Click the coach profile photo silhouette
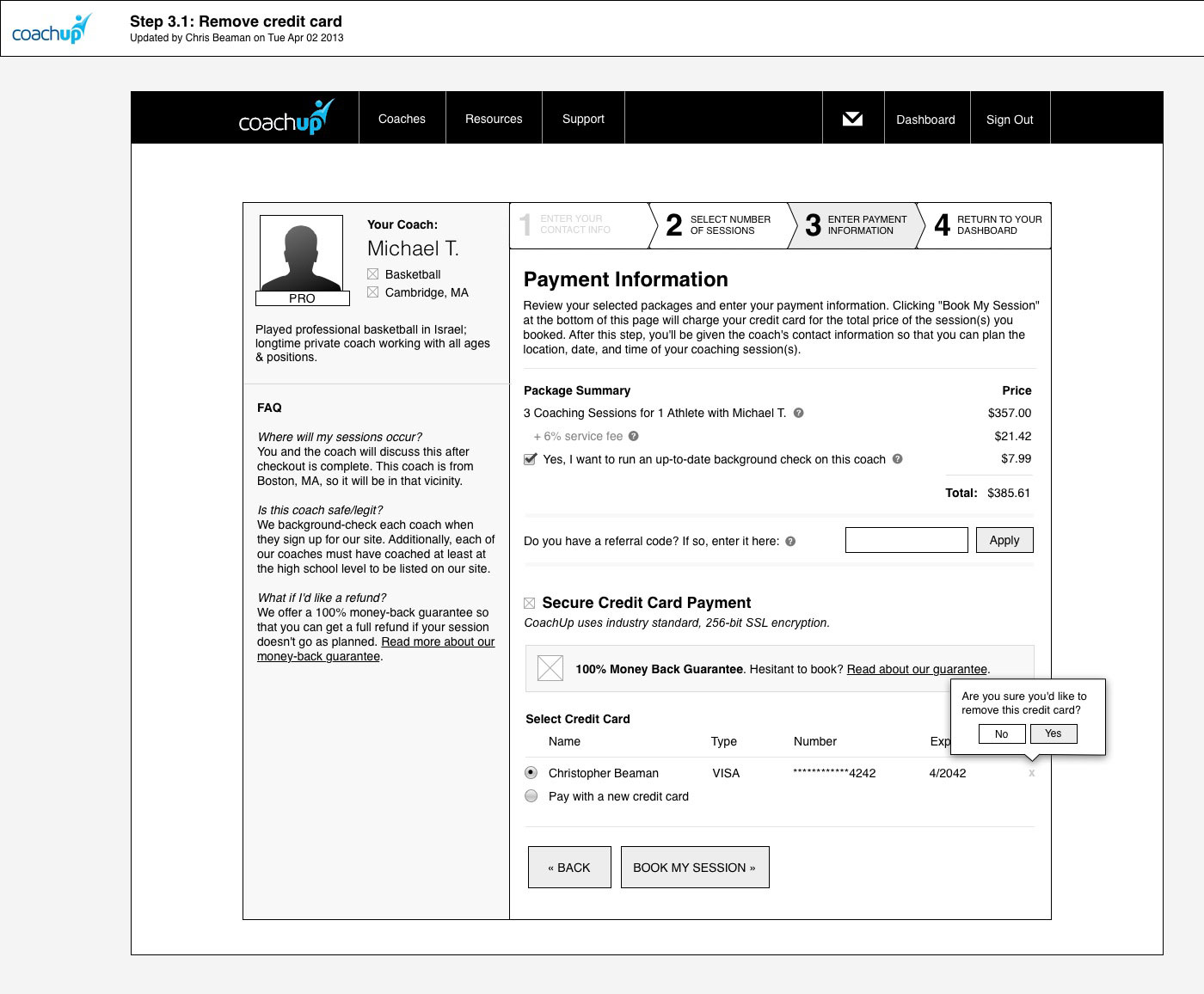 click(302, 253)
